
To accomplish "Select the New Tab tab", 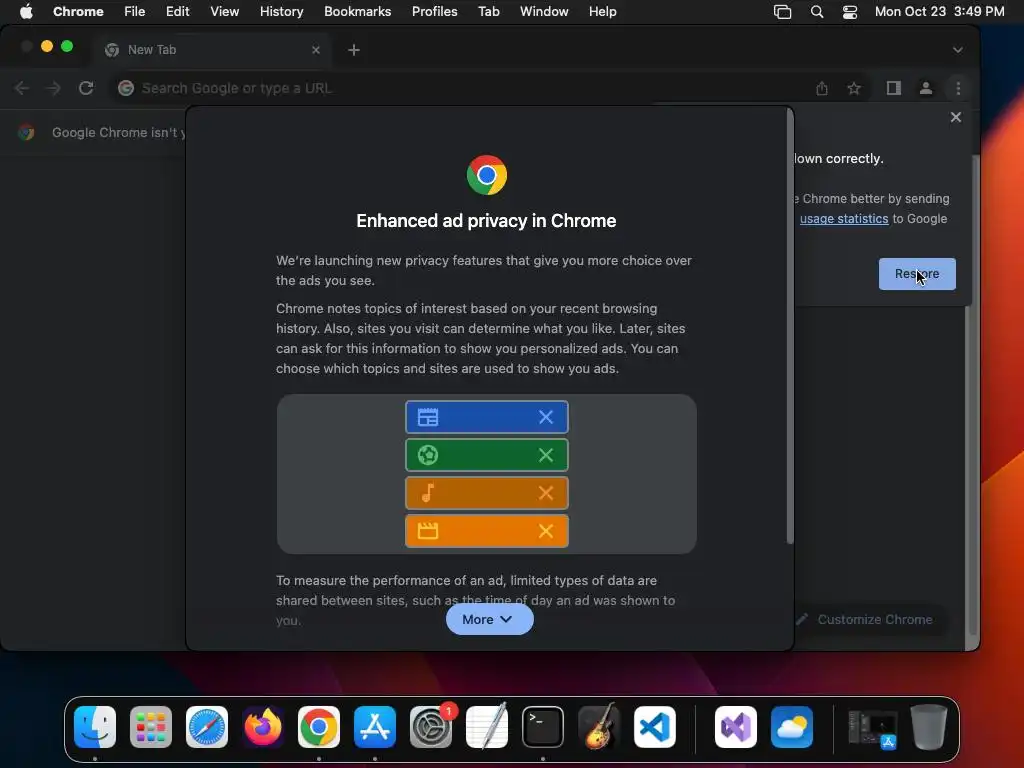I will pyautogui.click(x=212, y=50).
